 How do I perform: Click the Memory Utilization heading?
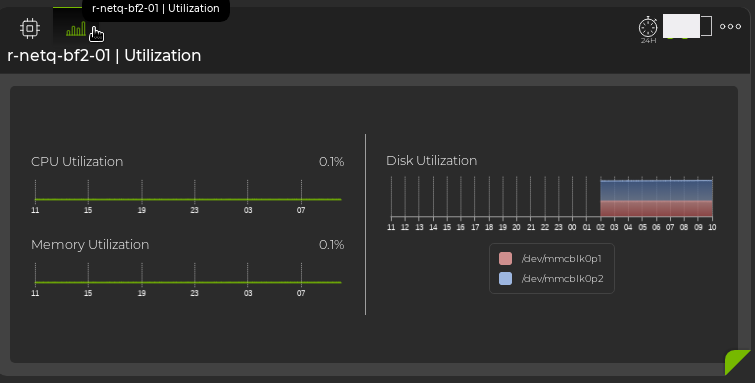tap(90, 245)
